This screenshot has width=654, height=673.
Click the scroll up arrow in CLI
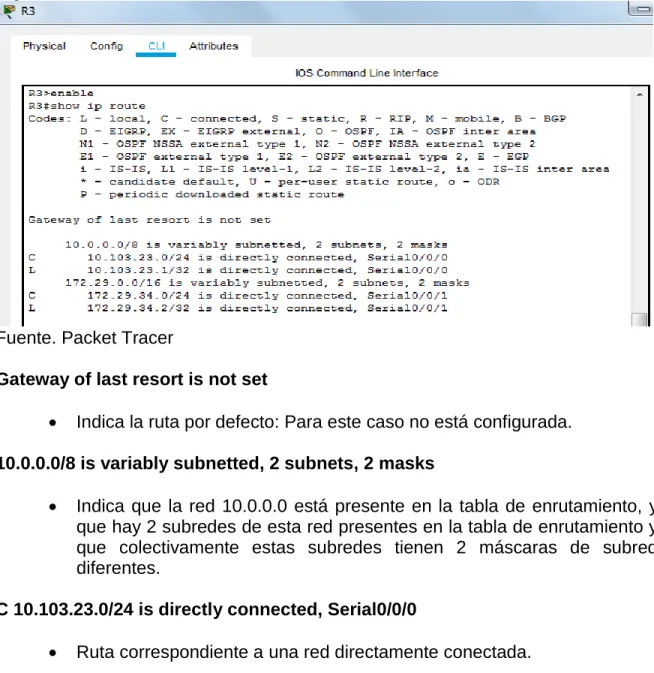[x=640, y=94]
